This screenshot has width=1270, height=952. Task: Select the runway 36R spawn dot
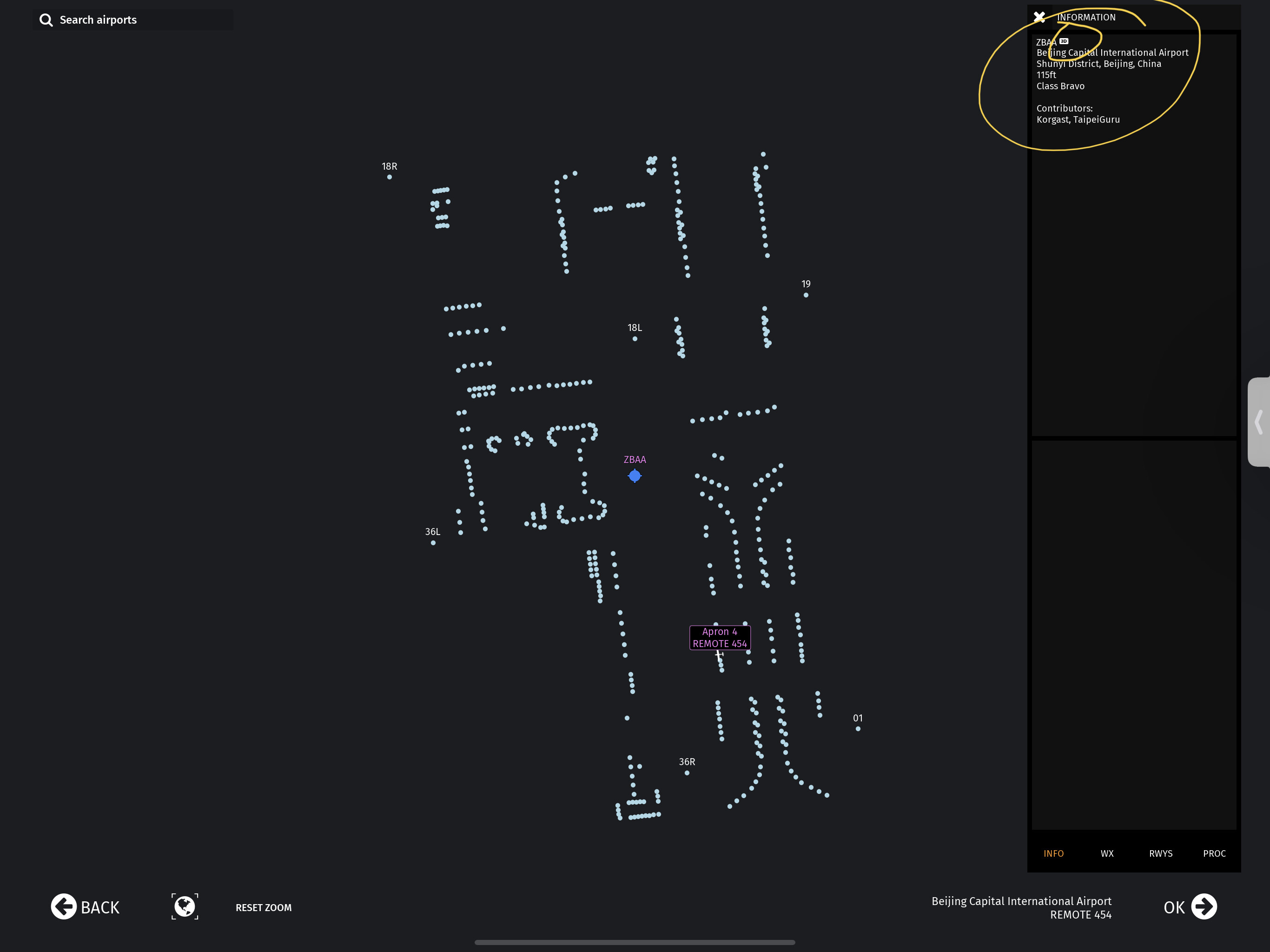pos(687,773)
